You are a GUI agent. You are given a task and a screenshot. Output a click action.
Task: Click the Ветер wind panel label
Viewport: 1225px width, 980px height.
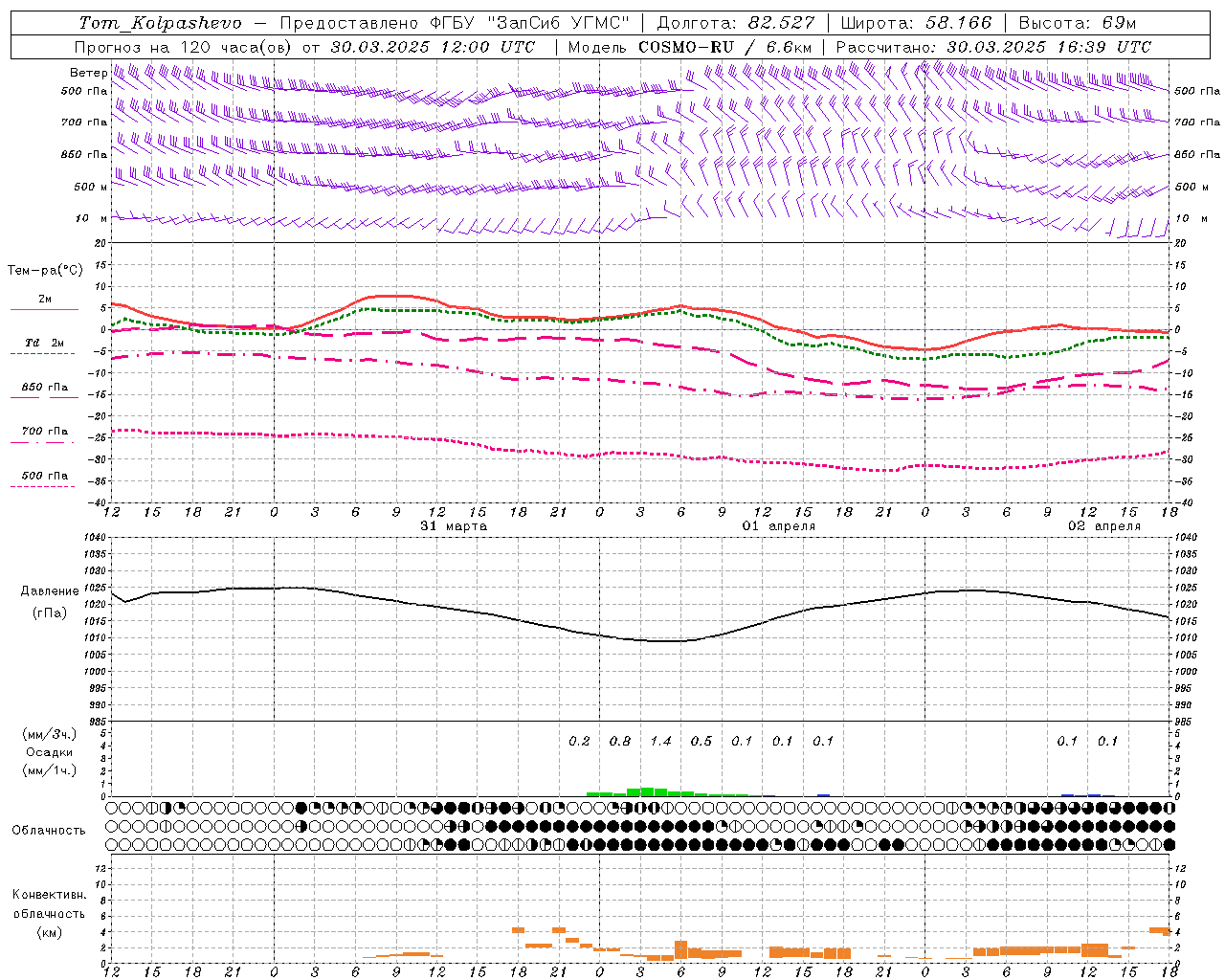(x=88, y=73)
